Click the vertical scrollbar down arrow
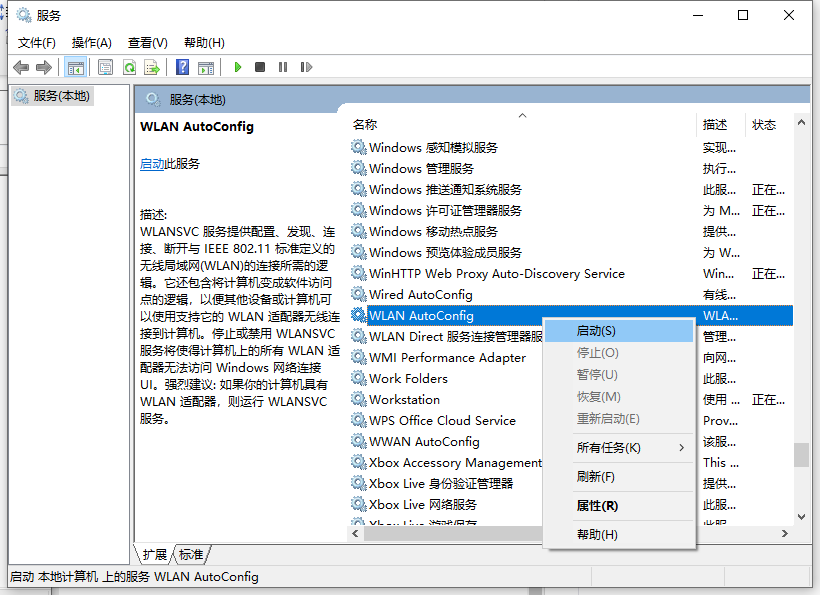Screen dimensions: 820x595 coord(801,517)
